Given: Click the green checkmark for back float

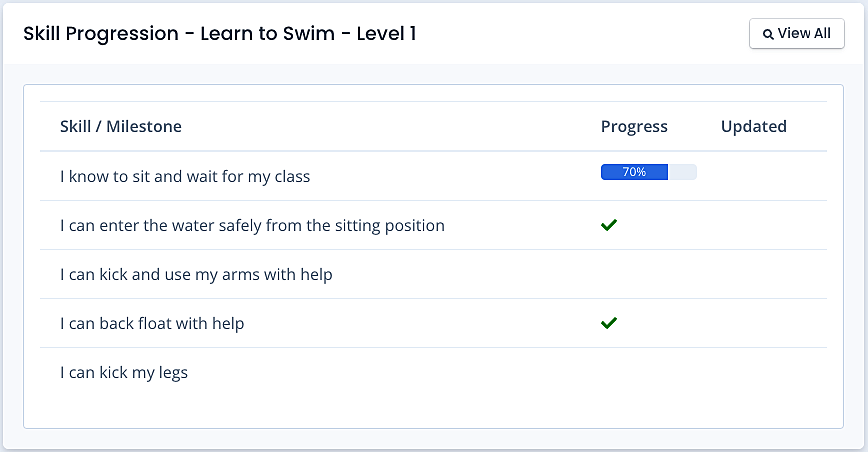Looking at the screenshot, I should [x=609, y=323].
